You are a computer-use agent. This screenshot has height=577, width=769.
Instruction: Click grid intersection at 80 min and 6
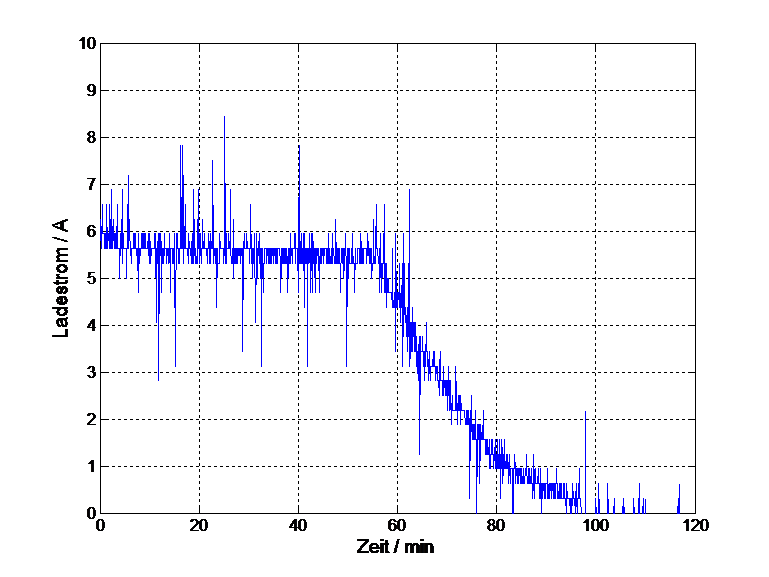coord(496,232)
